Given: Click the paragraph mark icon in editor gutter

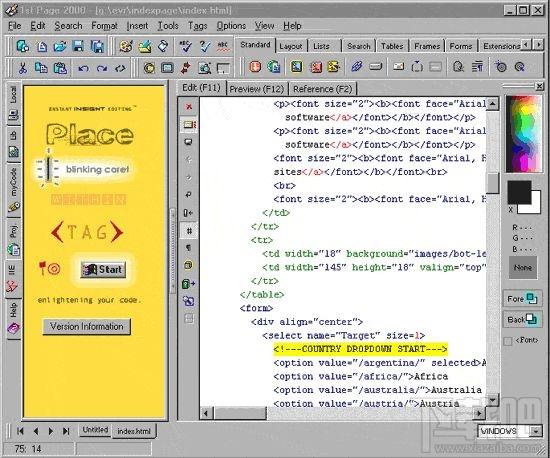Looking at the screenshot, I should pyautogui.click(x=189, y=248).
